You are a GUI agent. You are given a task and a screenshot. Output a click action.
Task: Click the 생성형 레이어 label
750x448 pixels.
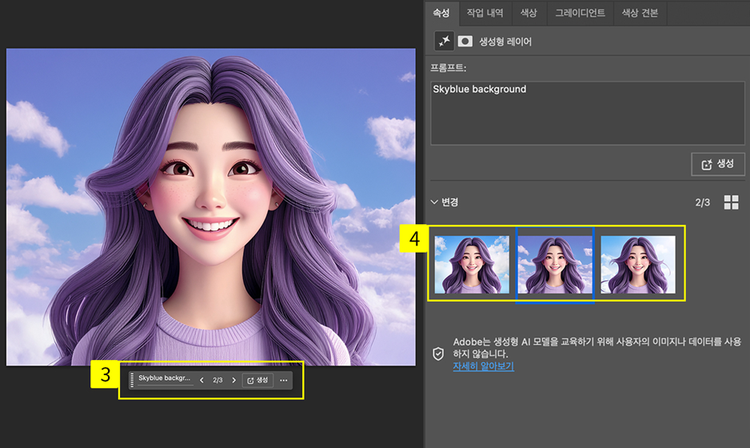505,42
